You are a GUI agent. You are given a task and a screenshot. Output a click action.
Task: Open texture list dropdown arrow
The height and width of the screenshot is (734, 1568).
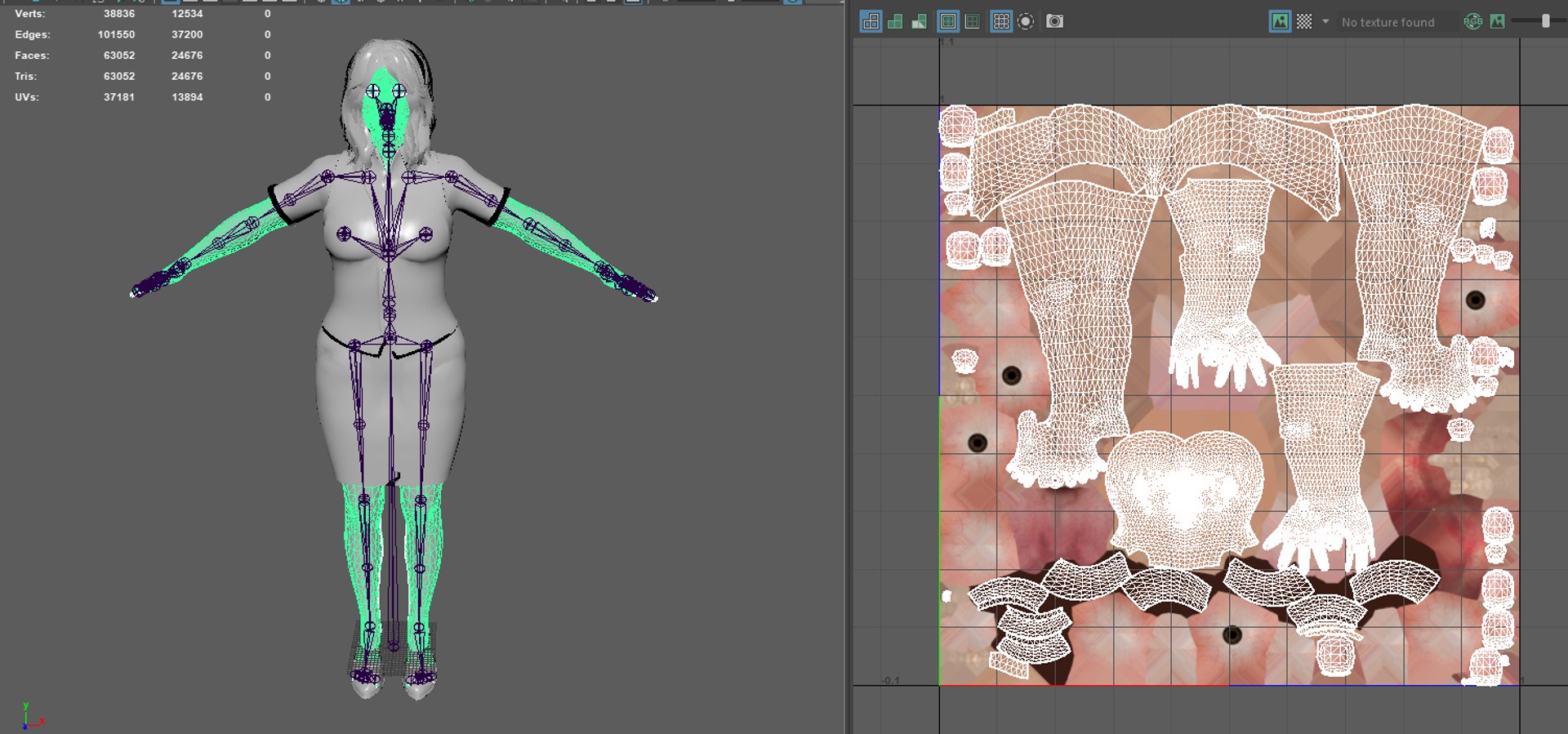point(1325,22)
